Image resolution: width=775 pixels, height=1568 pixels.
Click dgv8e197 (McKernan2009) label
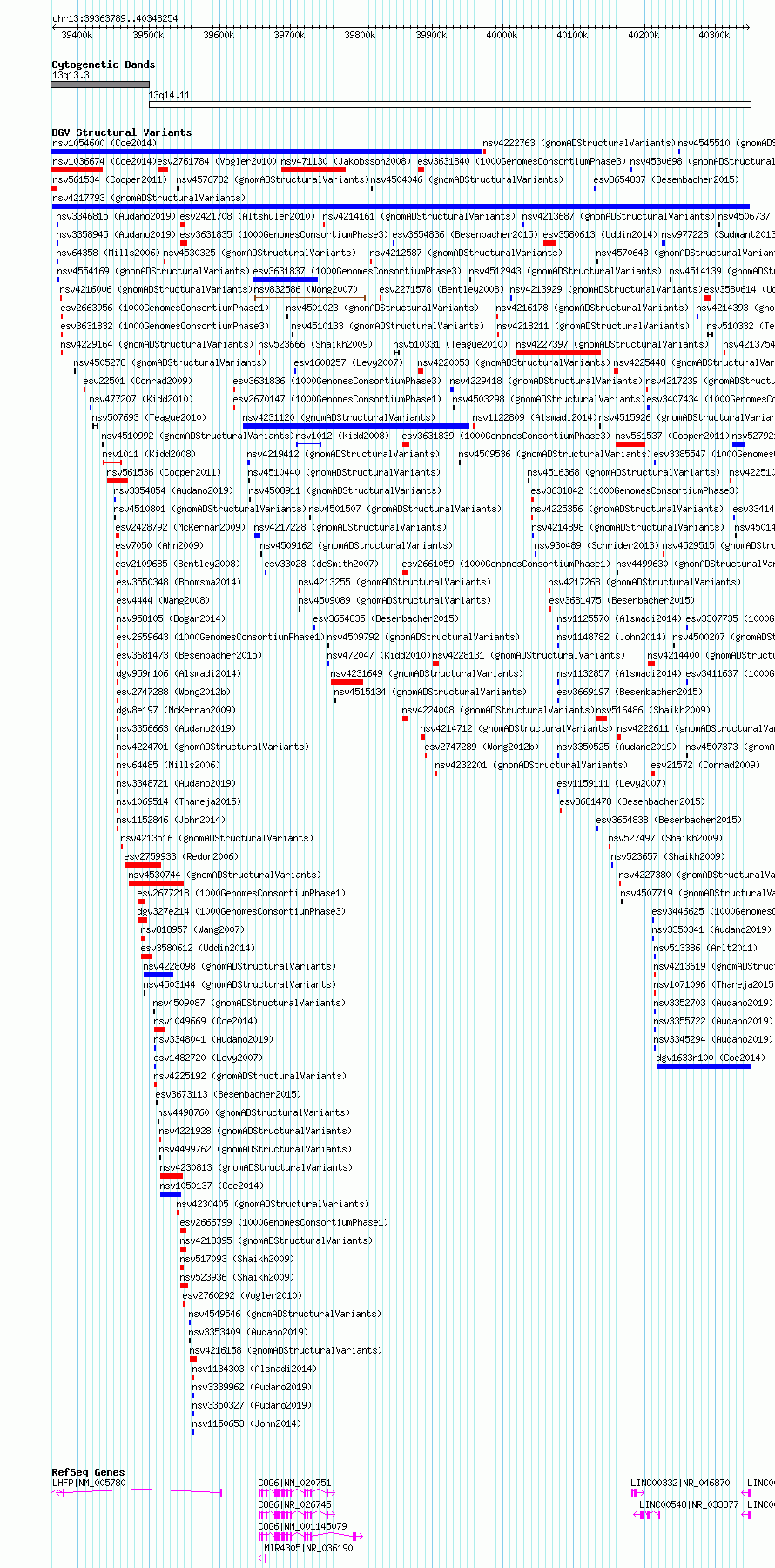coord(176,710)
